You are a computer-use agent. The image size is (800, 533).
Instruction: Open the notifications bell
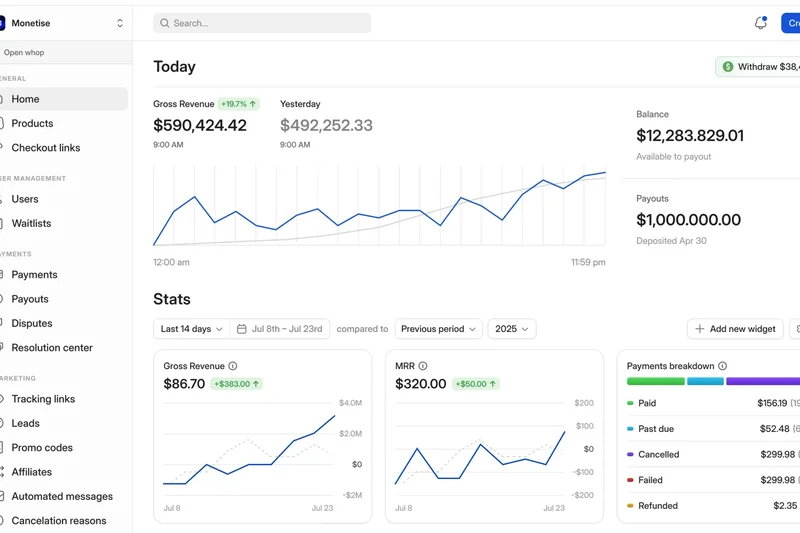760,23
